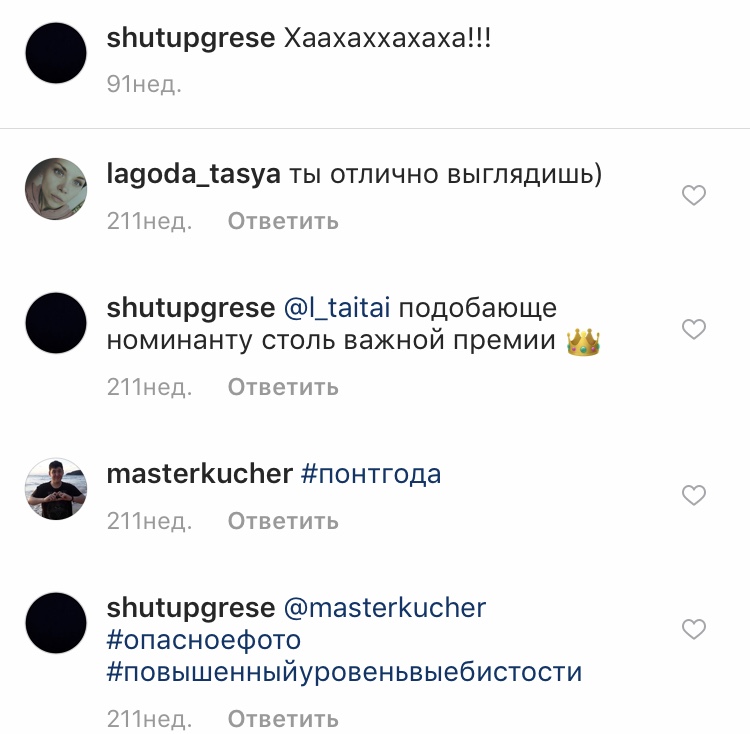The width and height of the screenshot is (750, 734).
Task: Open the @masterkucher mention link
Action: (x=385, y=608)
